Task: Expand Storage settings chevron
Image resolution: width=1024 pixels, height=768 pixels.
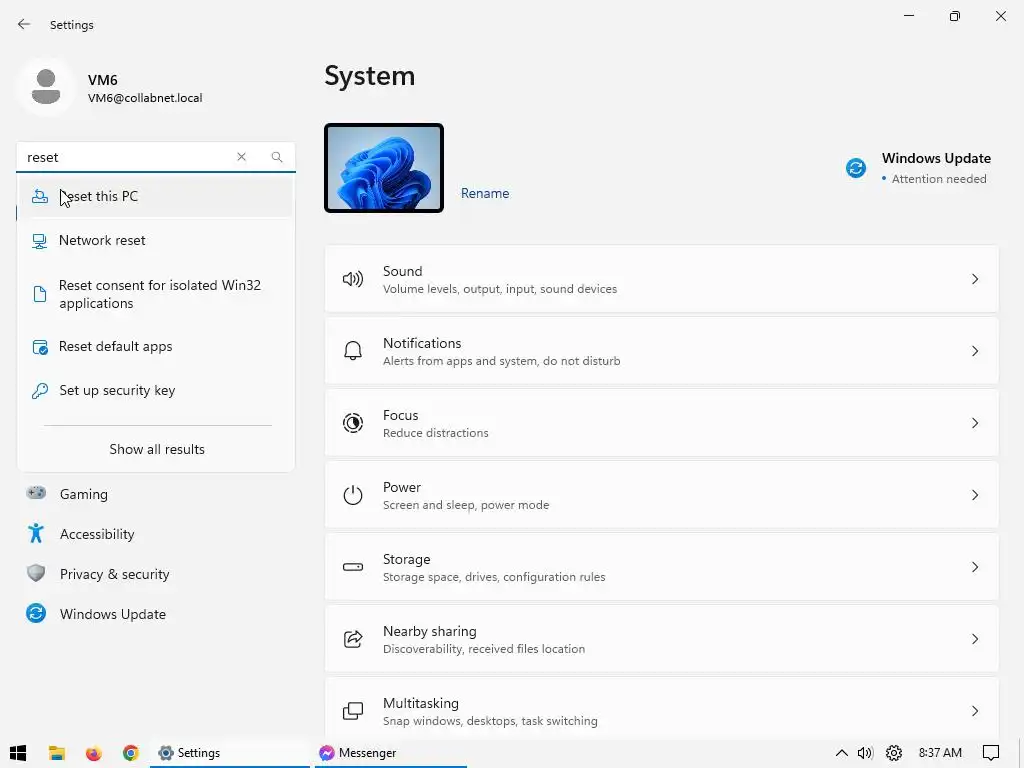Action: [975, 567]
